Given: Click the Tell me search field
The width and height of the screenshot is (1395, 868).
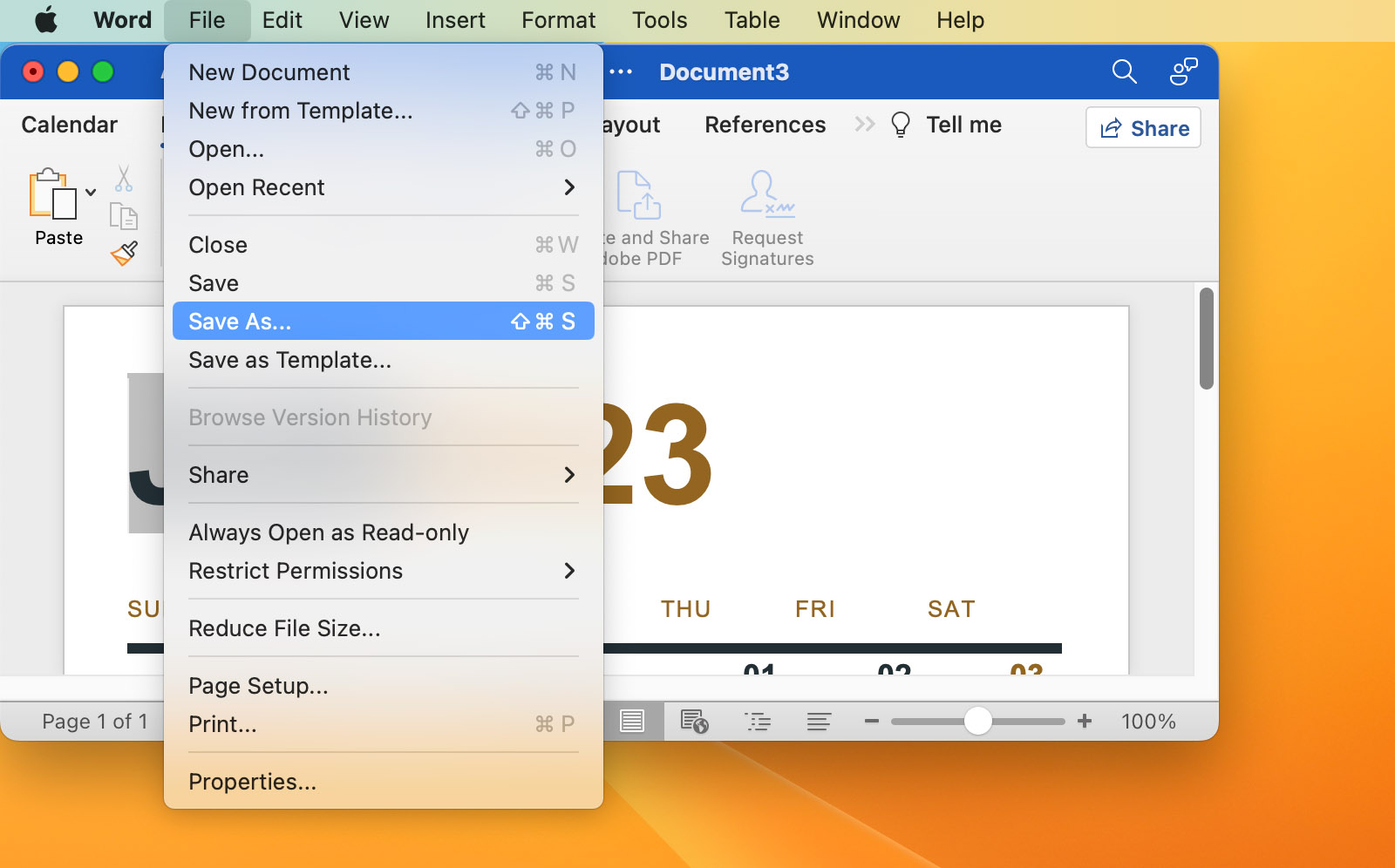Looking at the screenshot, I should point(963,125).
